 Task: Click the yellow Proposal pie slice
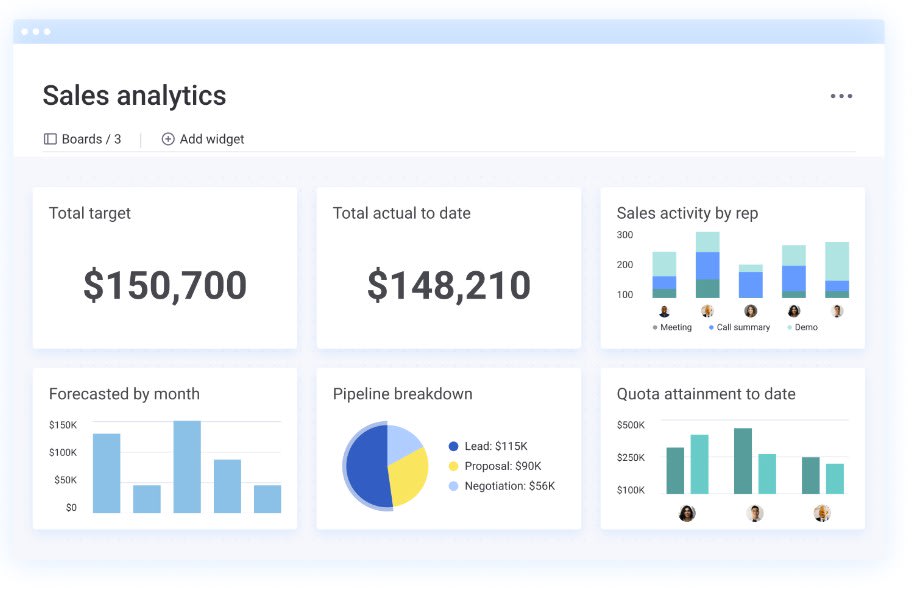pyautogui.click(x=410, y=477)
